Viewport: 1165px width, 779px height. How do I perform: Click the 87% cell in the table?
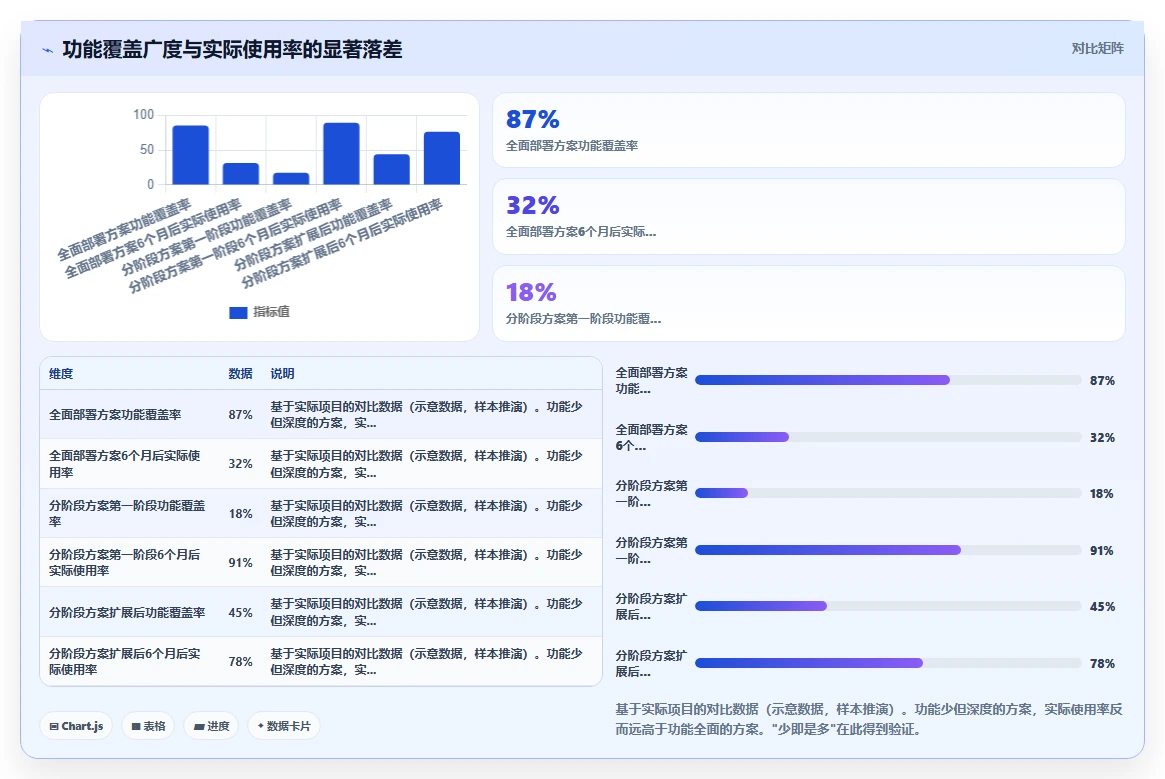tap(240, 415)
